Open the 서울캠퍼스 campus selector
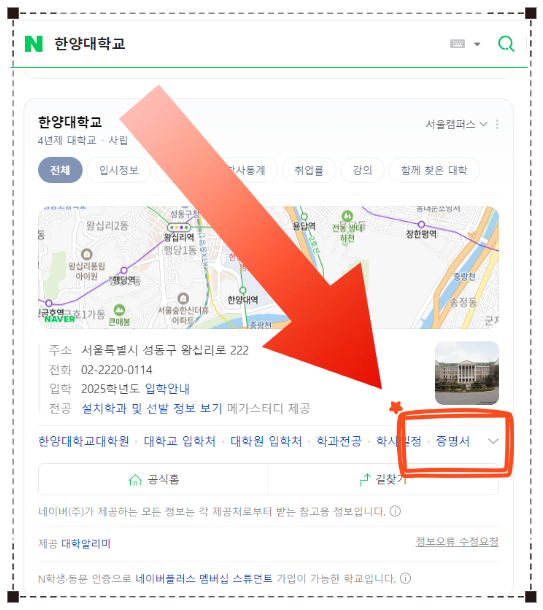The image size is (543, 610). click(456, 124)
